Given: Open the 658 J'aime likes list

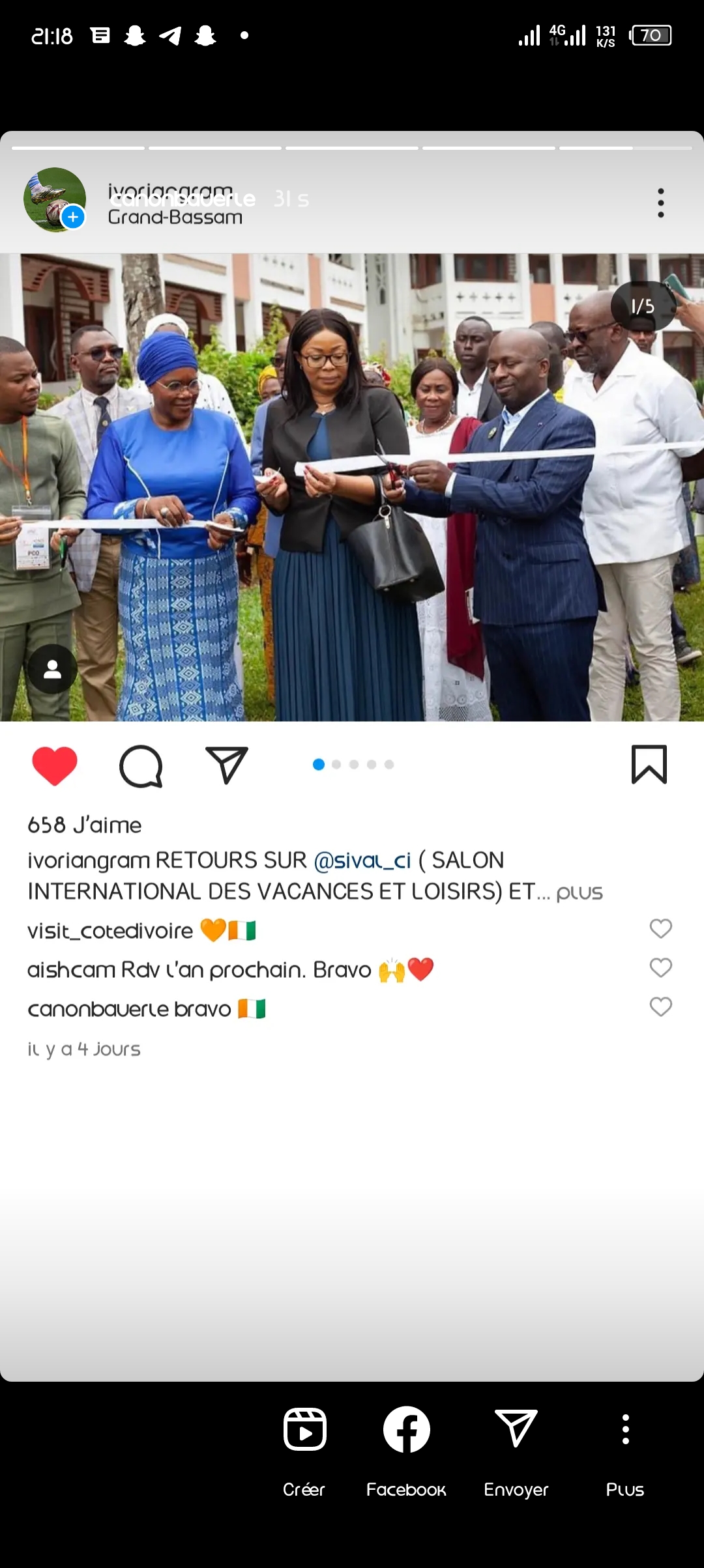Looking at the screenshot, I should click(x=84, y=825).
